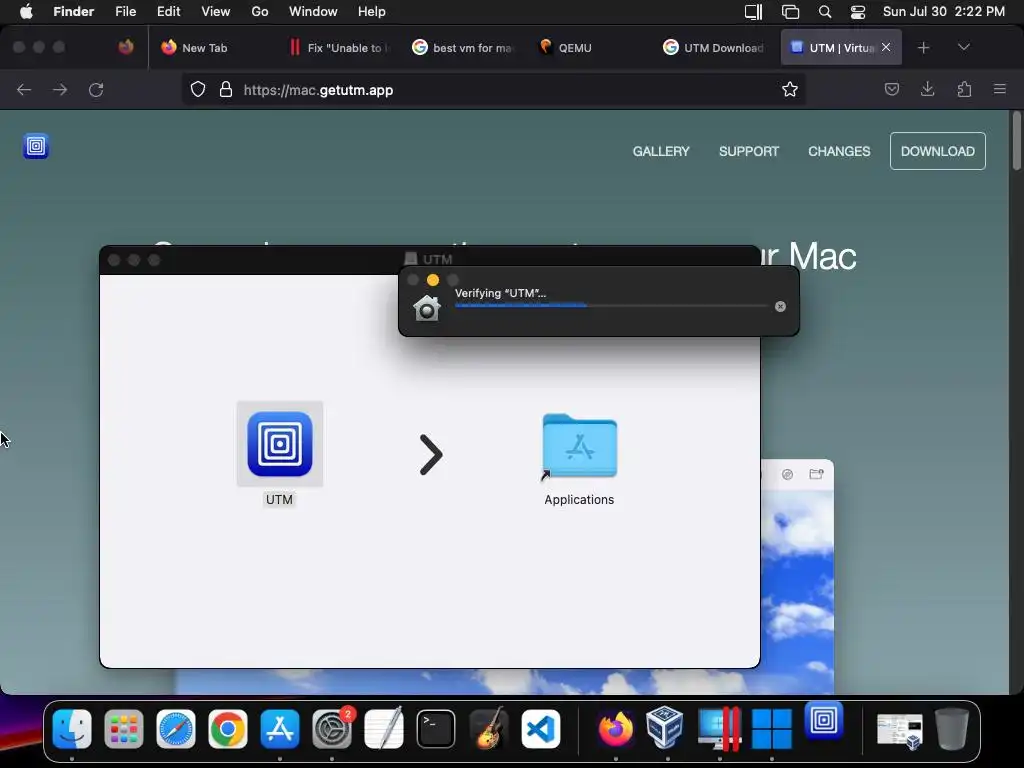This screenshot has width=1024, height=768.
Task: Switch to Firefox from the Dock
Action: pos(615,729)
